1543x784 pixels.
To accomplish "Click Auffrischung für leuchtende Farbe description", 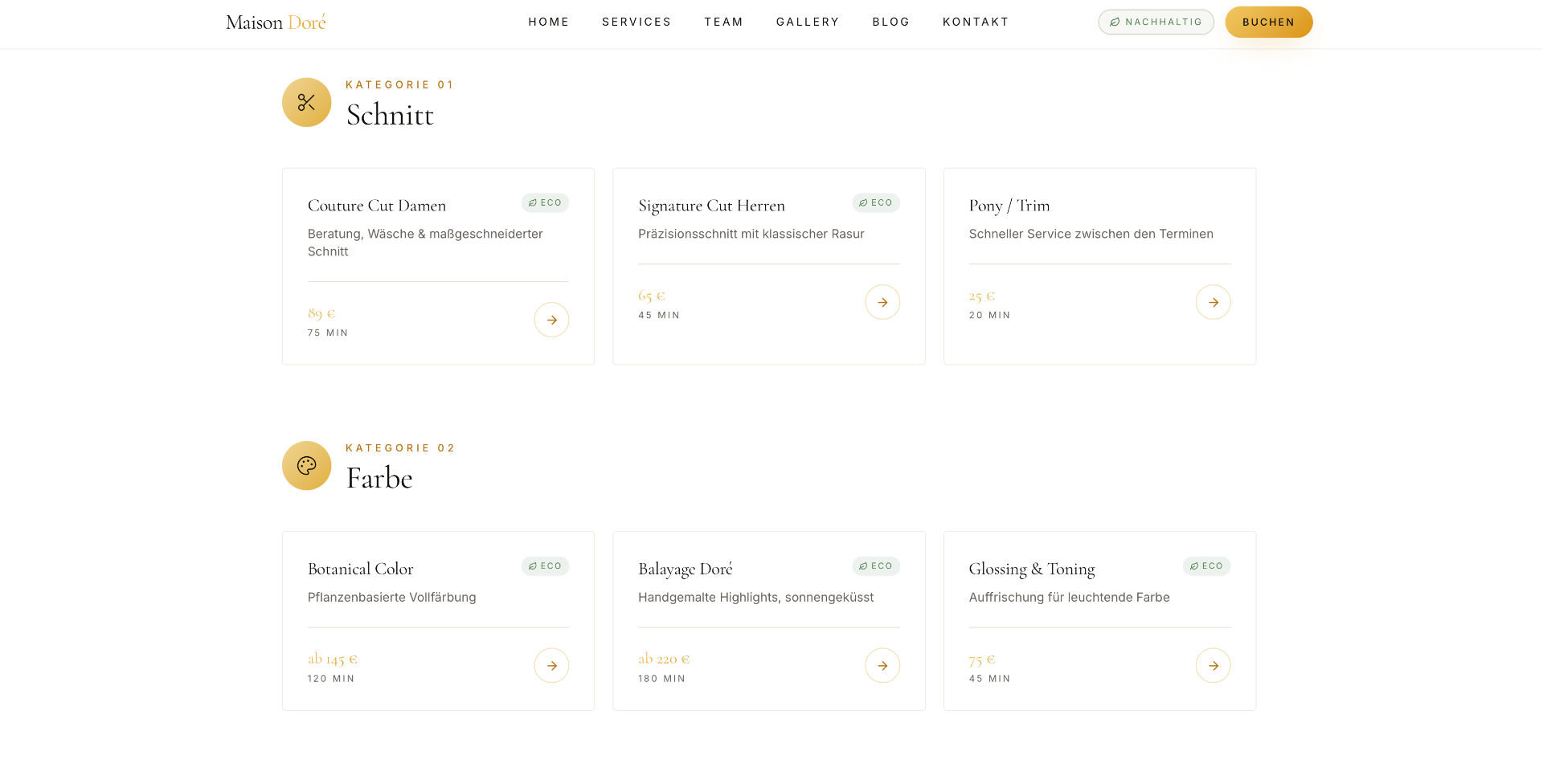I will tap(1069, 597).
